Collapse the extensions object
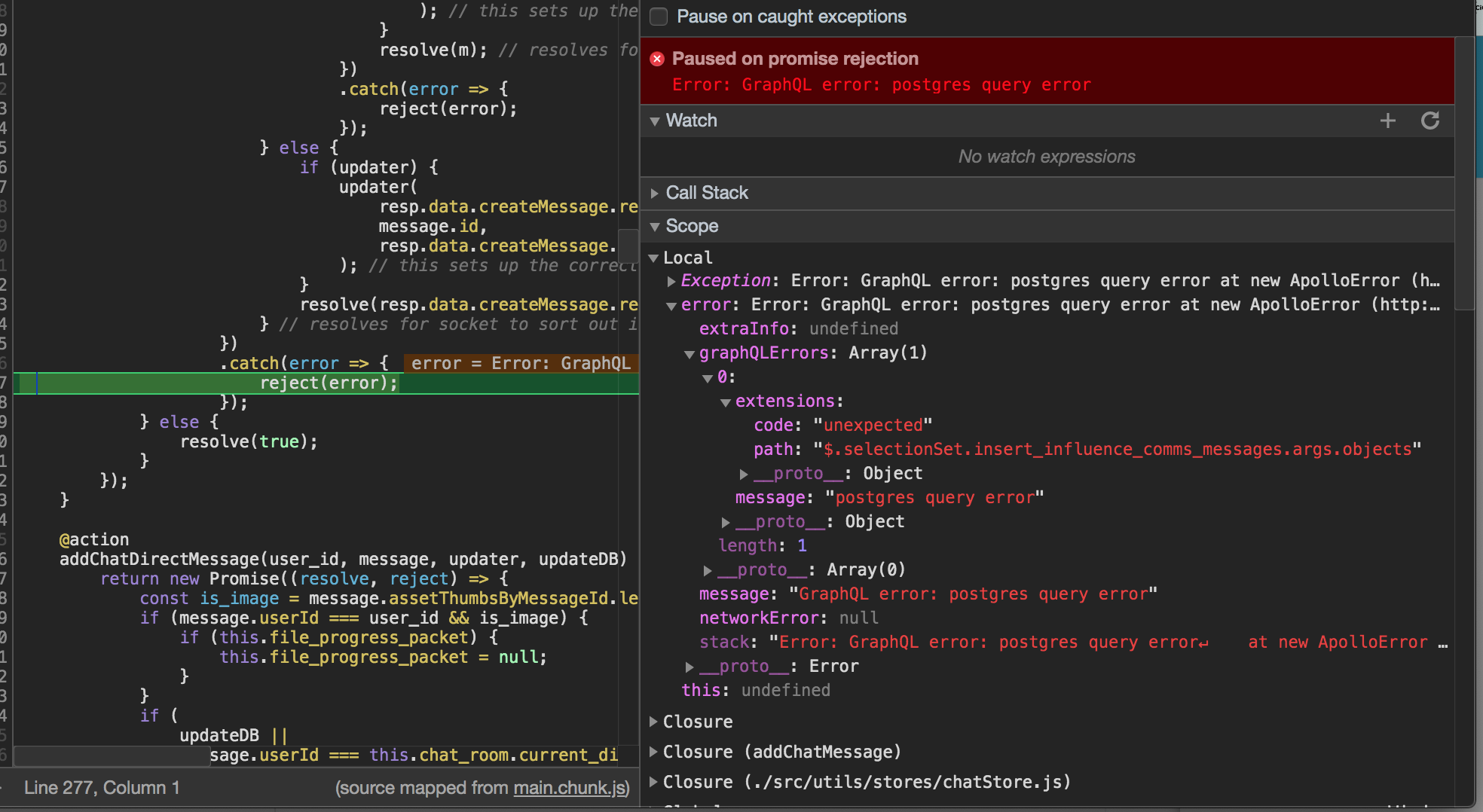Image resolution: width=1483 pixels, height=812 pixels. (726, 402)
